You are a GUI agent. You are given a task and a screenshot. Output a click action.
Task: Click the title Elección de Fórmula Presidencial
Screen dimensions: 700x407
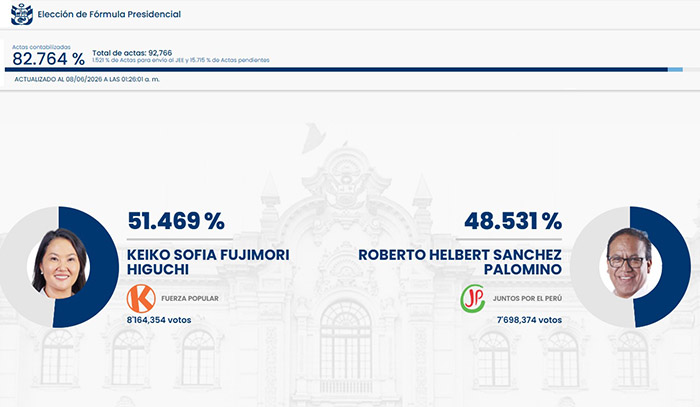click(x=109, y=14)
